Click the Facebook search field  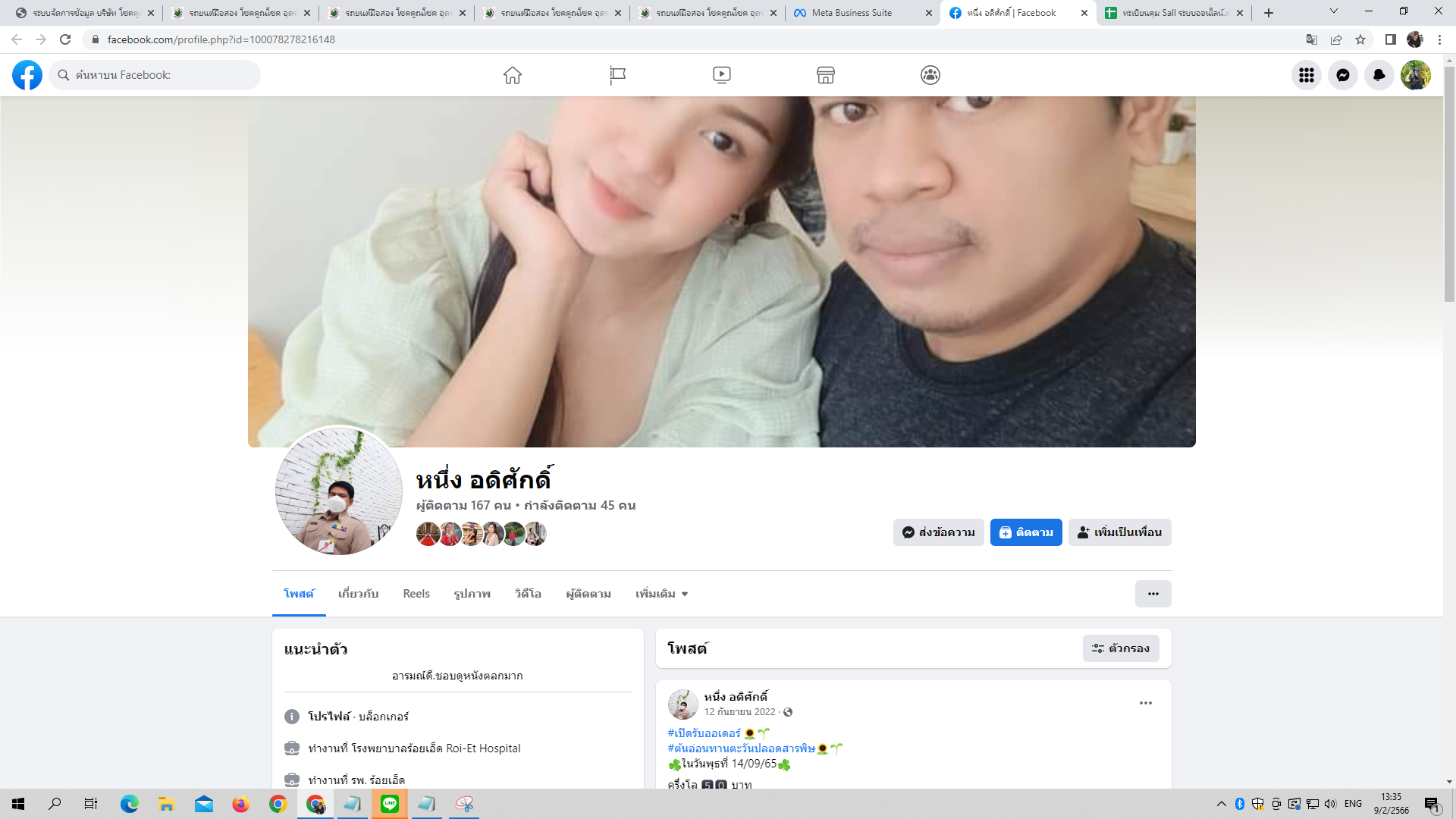tap(159, 75)
